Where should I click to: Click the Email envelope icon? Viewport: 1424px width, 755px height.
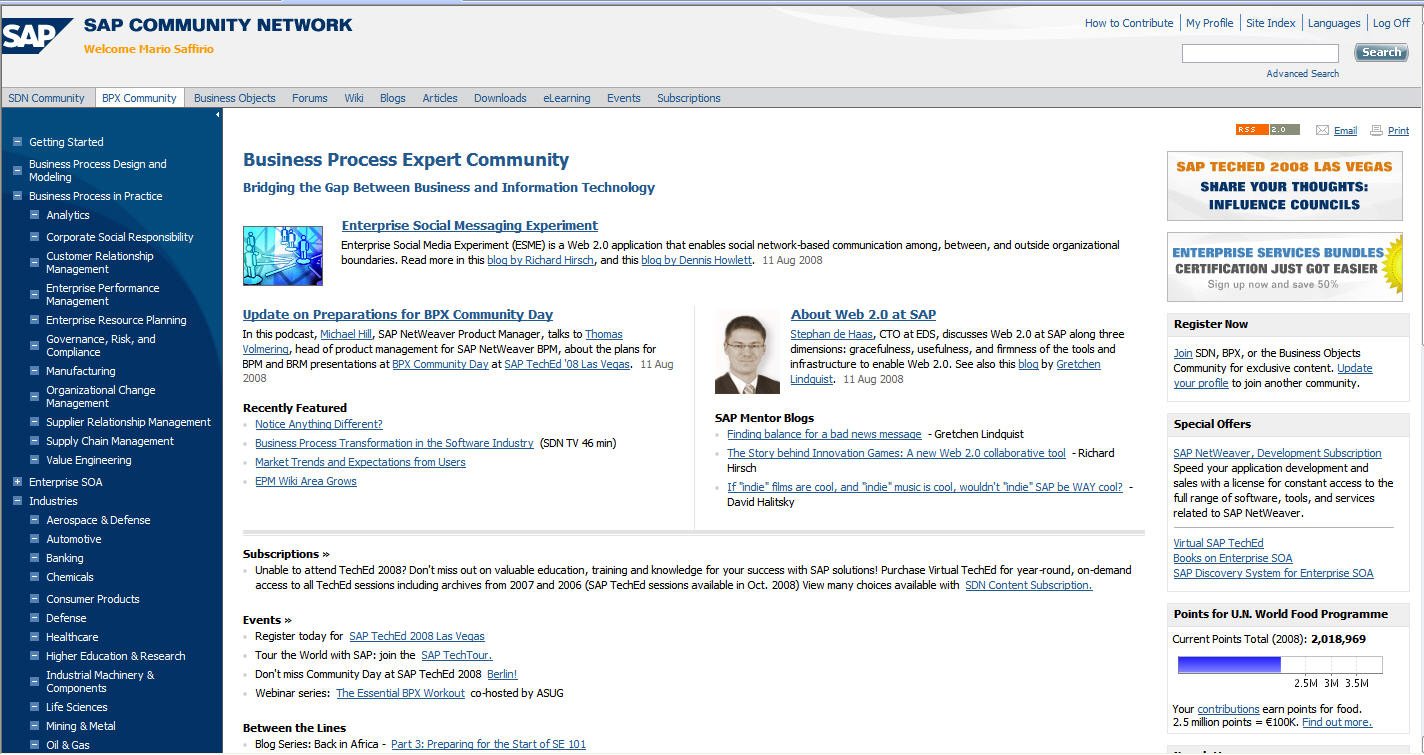click(x=1322, y=131)
